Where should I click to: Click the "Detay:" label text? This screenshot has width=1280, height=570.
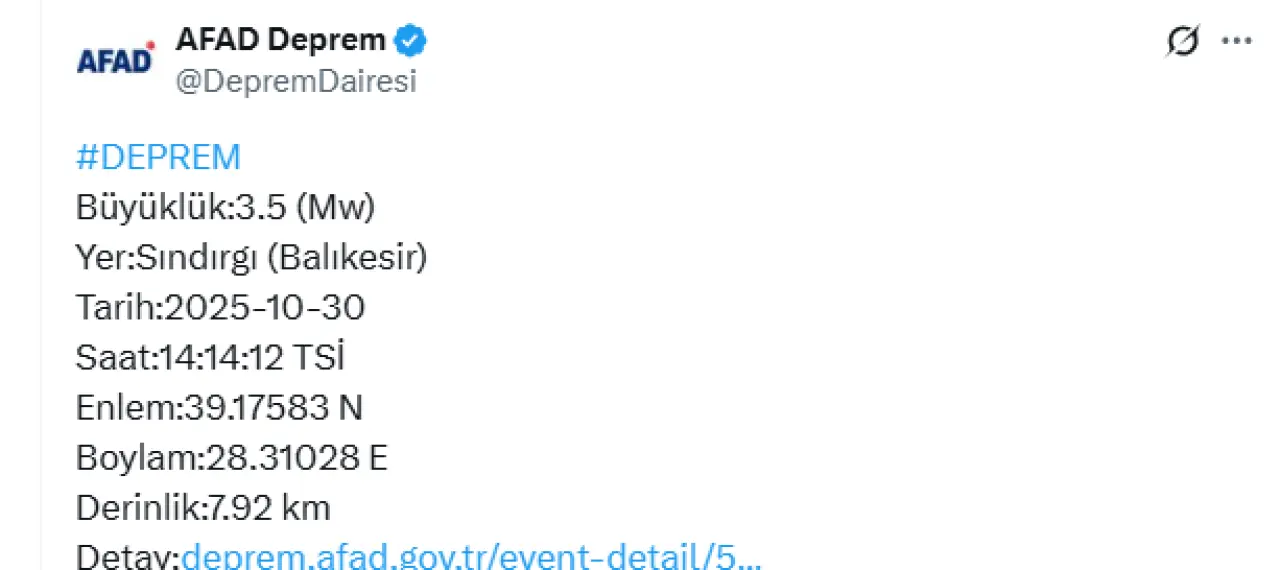(128, 556)
